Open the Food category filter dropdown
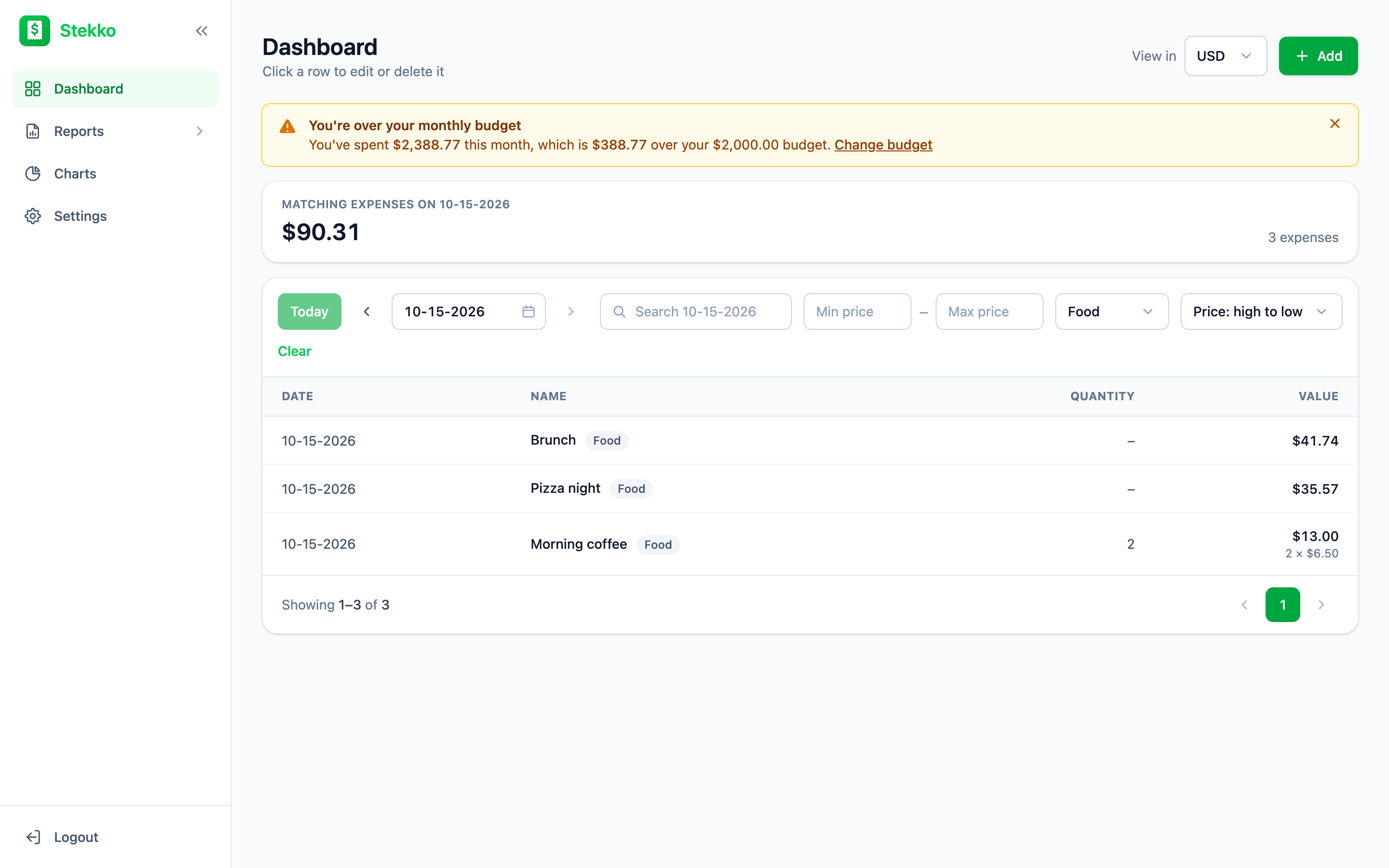Viewport: 1389px width, 868px height. click(x=1112, y=312)
